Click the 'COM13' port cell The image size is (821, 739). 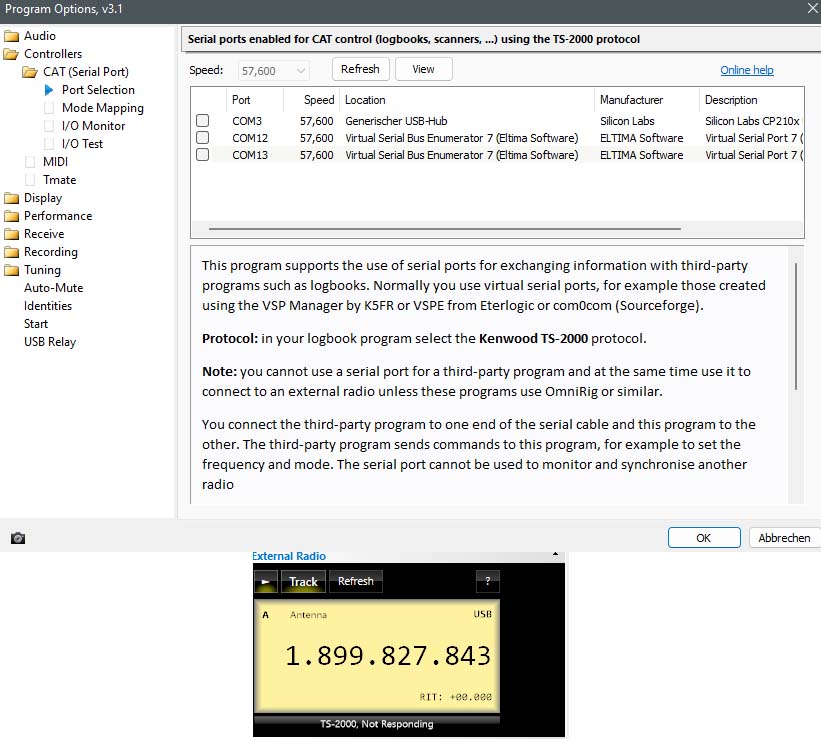coord(250,155)
